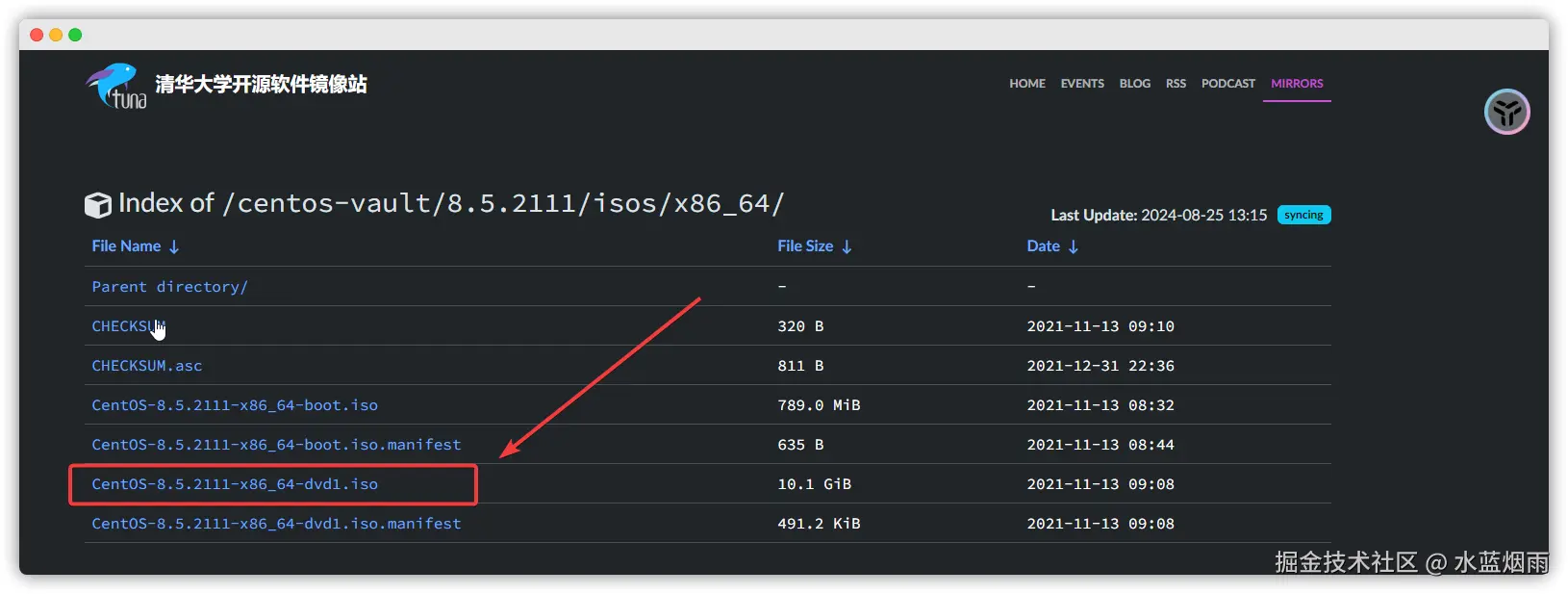Click the syncing status badge

(1303, 215)
